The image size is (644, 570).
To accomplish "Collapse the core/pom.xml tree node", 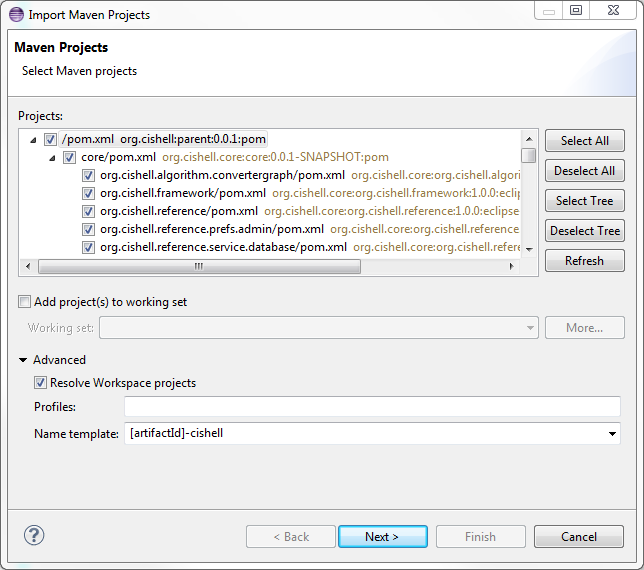I will click(x=52, y=158).
